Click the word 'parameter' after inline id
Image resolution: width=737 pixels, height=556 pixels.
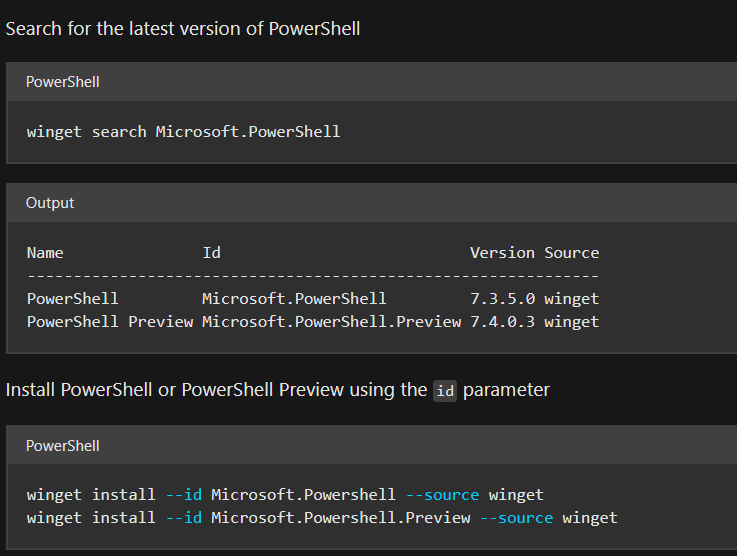click(x=506, y=390)
